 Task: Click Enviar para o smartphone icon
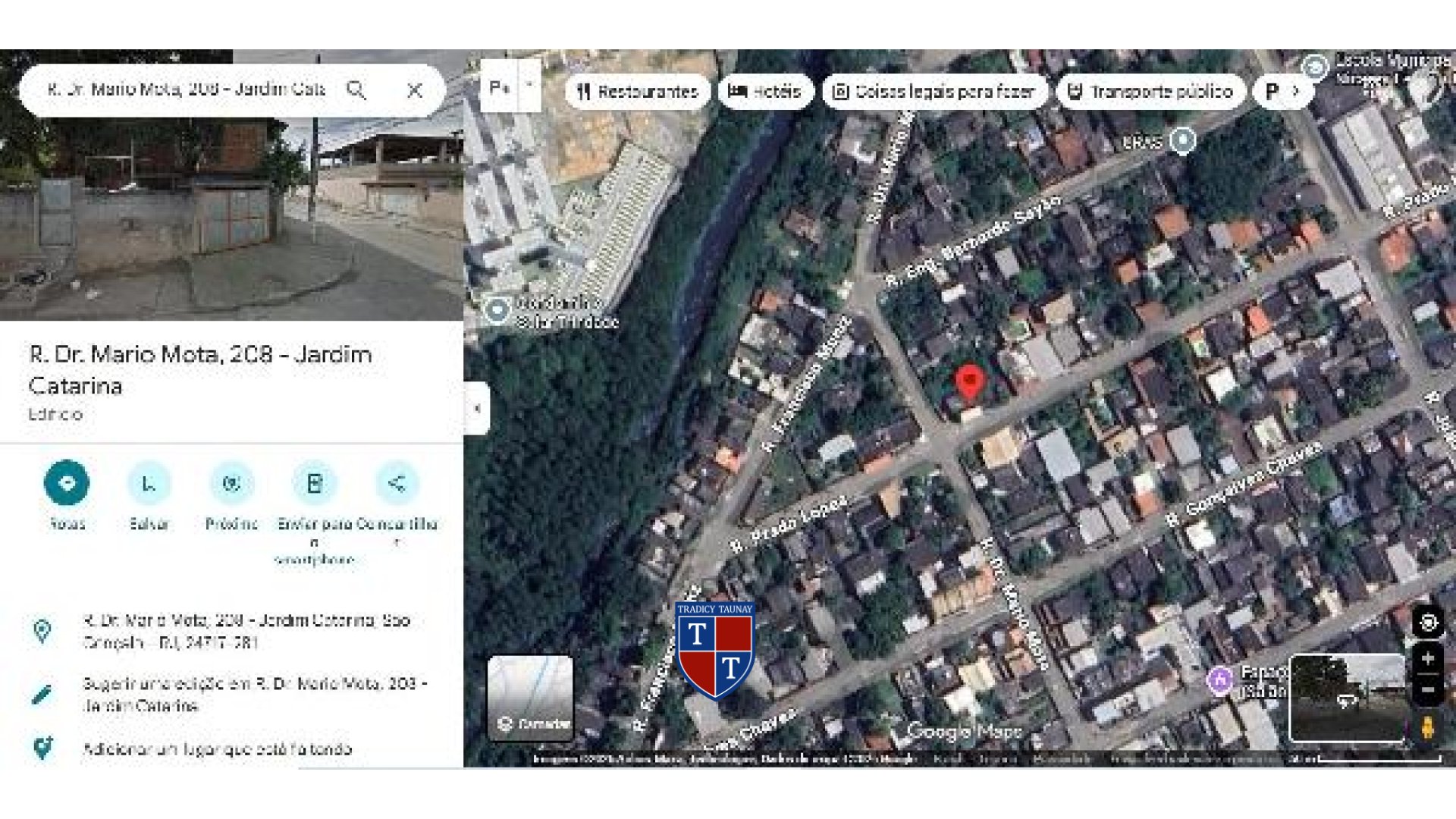pyautogui.click(x=314, y=483)
